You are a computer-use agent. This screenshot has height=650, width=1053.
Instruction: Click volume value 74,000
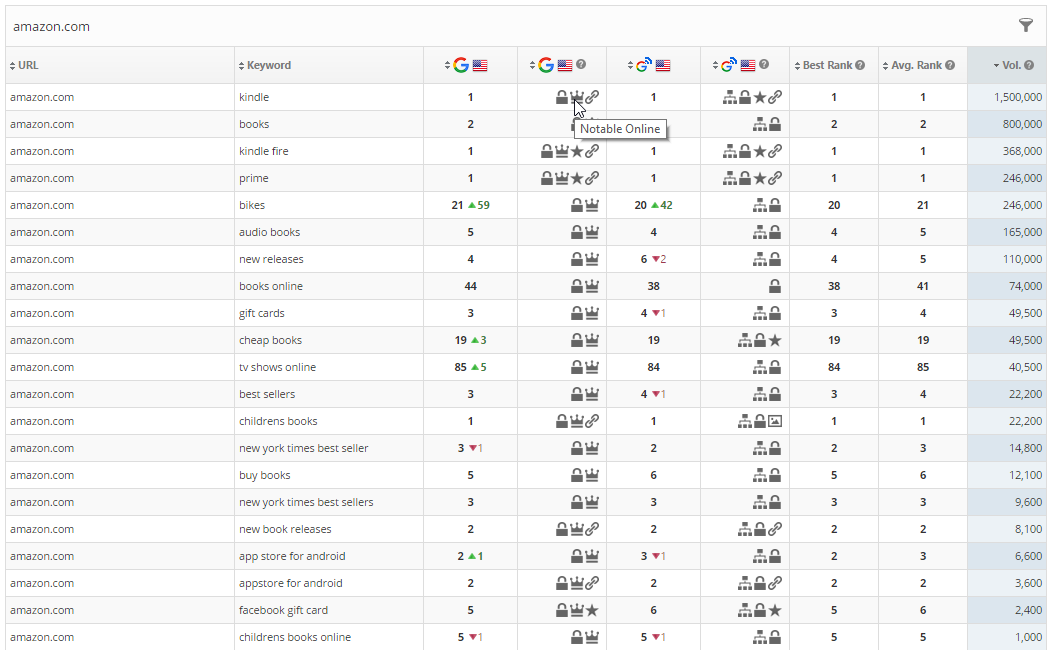click(x=1025, y=286)
